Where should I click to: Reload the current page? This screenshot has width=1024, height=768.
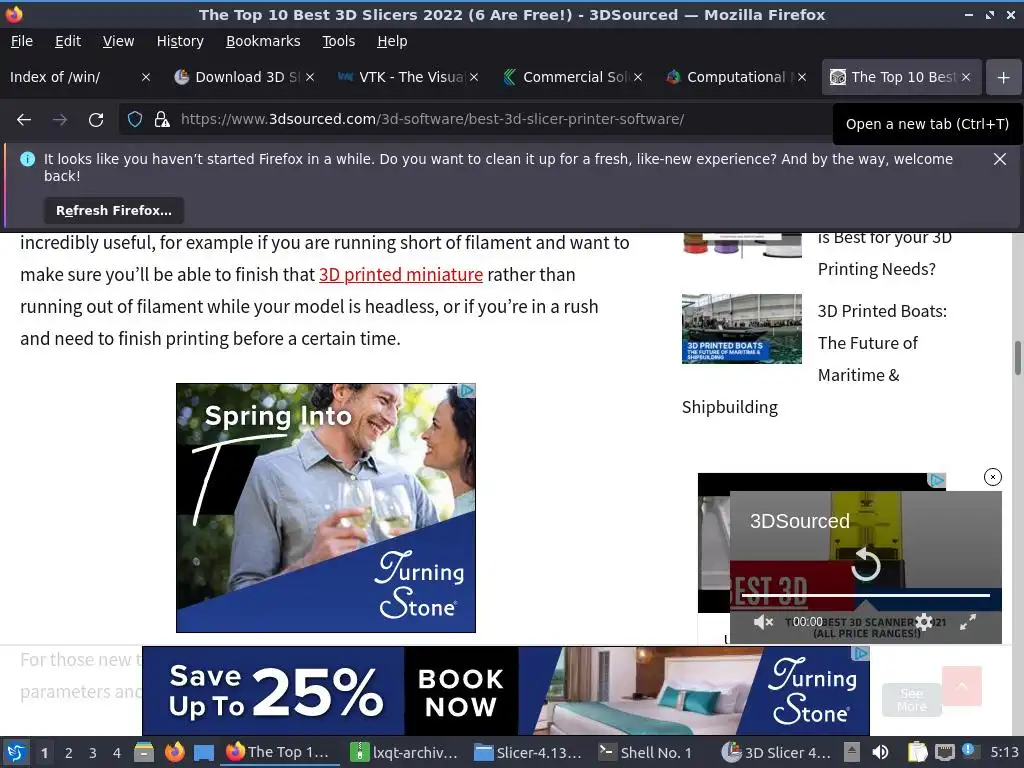pyautogui.click(x=96, y=120)
